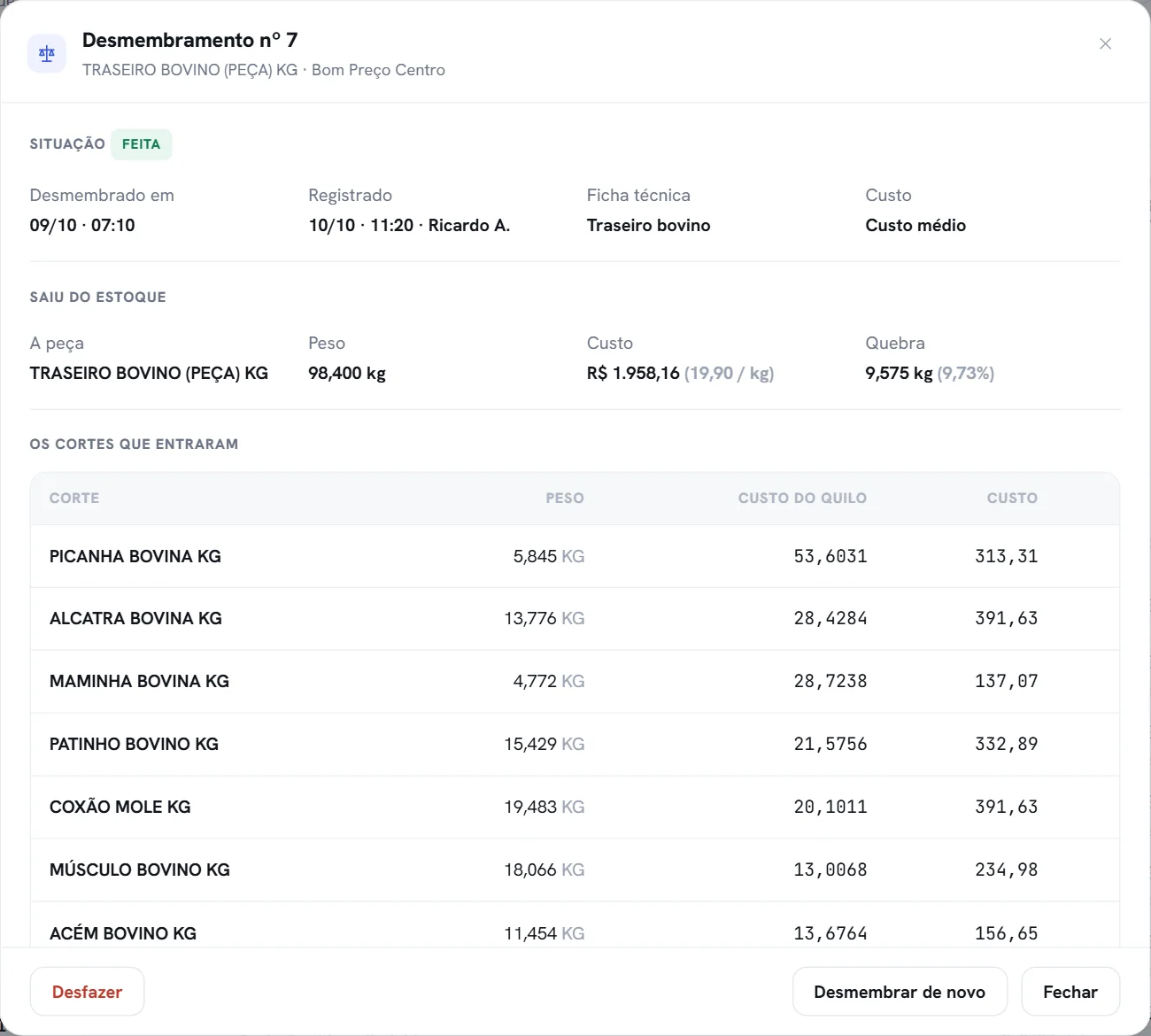Click the CORTE column header
1151x1036 pixels.
pos(74,498)
